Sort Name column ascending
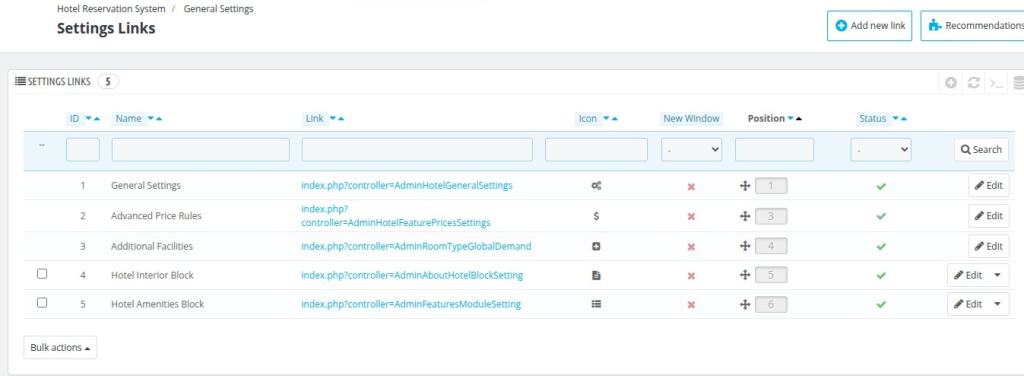The image size is (1024, 376). [159, 119]
